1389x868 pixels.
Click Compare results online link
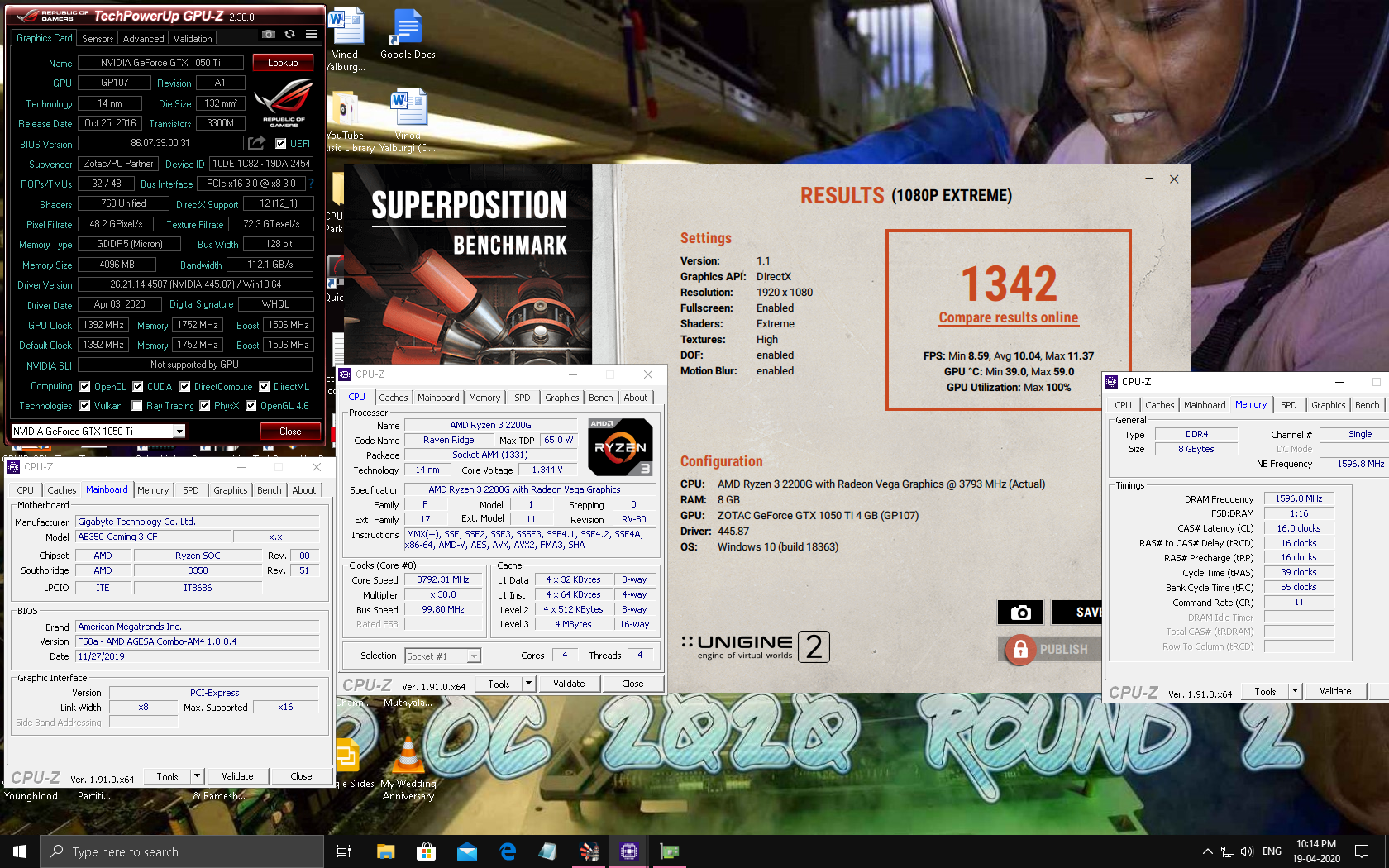click(x=1008, y=317)
